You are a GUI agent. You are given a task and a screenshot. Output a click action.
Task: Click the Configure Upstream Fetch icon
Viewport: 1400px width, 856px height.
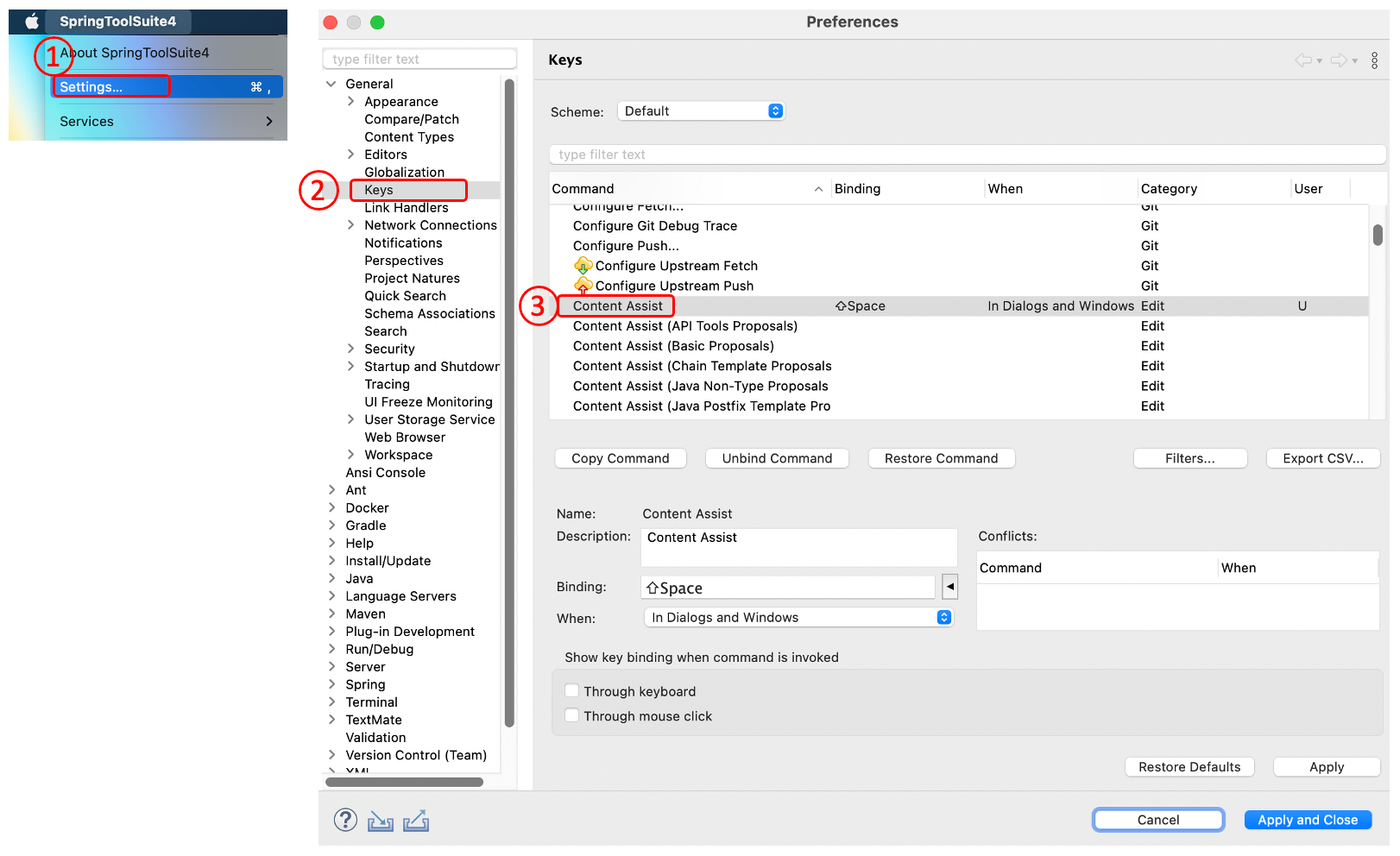[583, 266]
